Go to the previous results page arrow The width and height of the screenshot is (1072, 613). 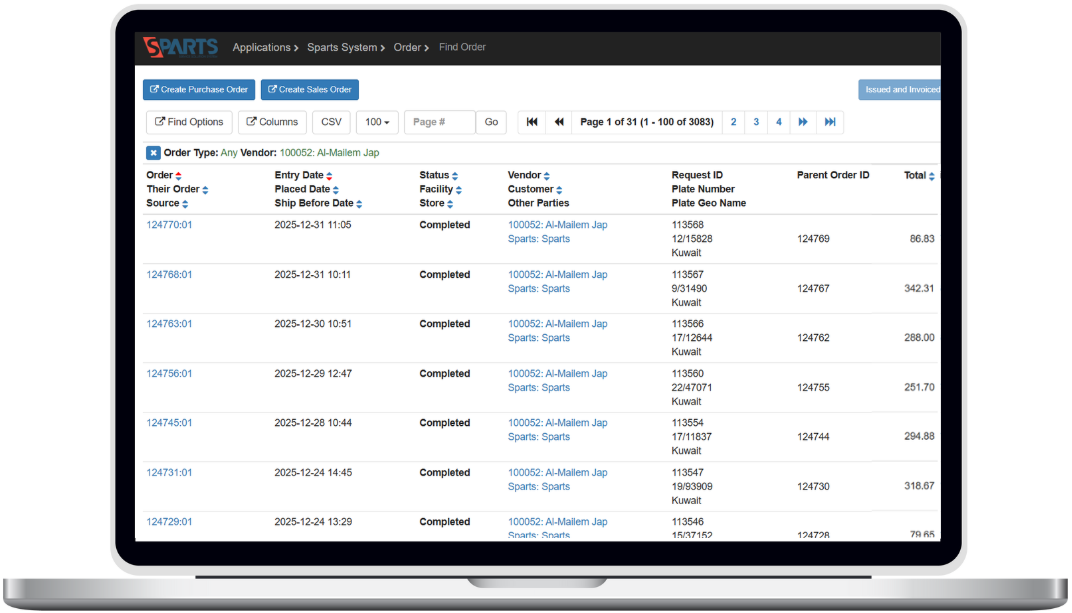pos(559,122)
